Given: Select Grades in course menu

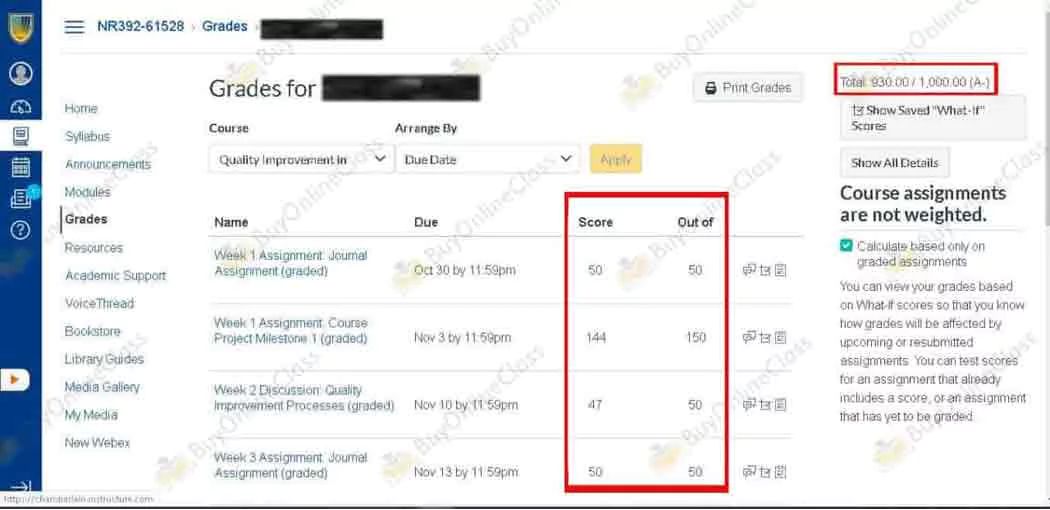Looking at the screenshot, I should pos(86,220).
